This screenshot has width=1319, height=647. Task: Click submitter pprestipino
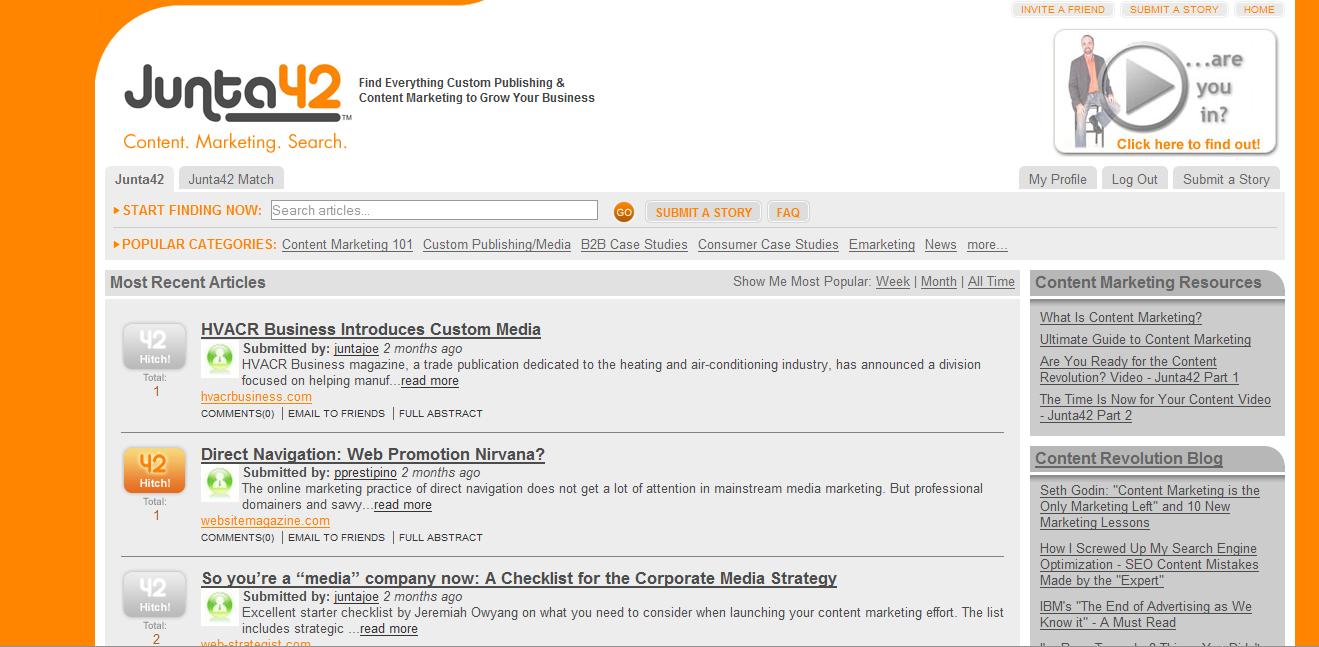[365, 472]
